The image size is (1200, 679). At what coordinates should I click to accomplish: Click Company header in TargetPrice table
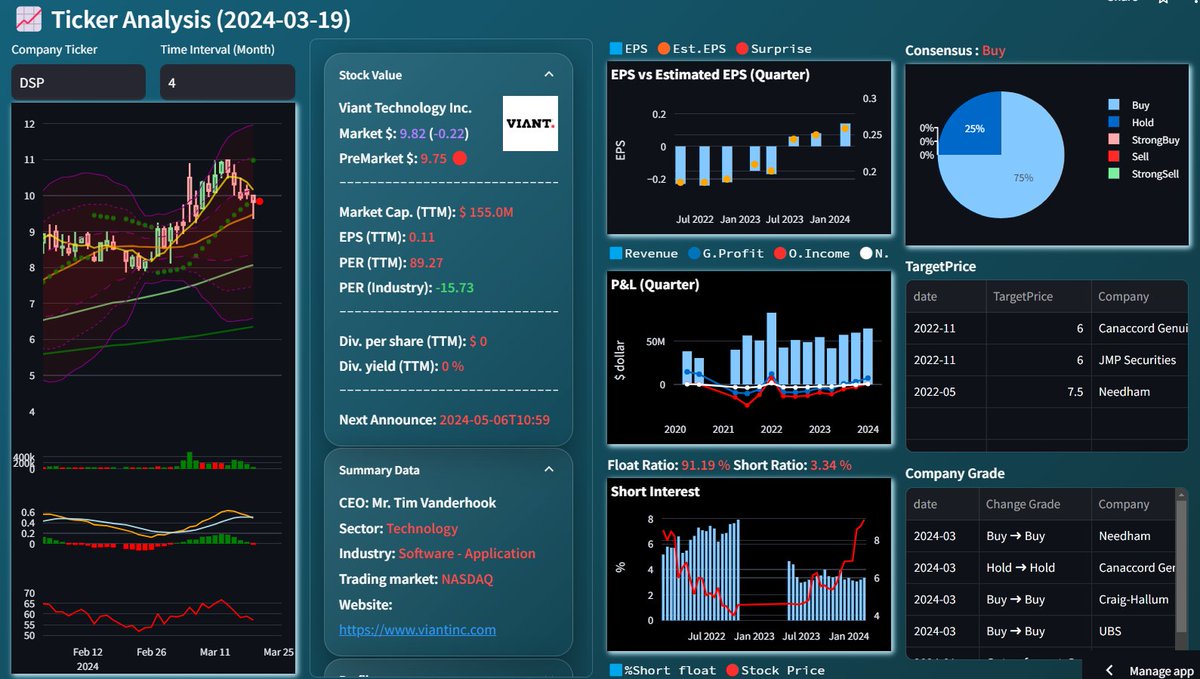[x=1139, y=296]
